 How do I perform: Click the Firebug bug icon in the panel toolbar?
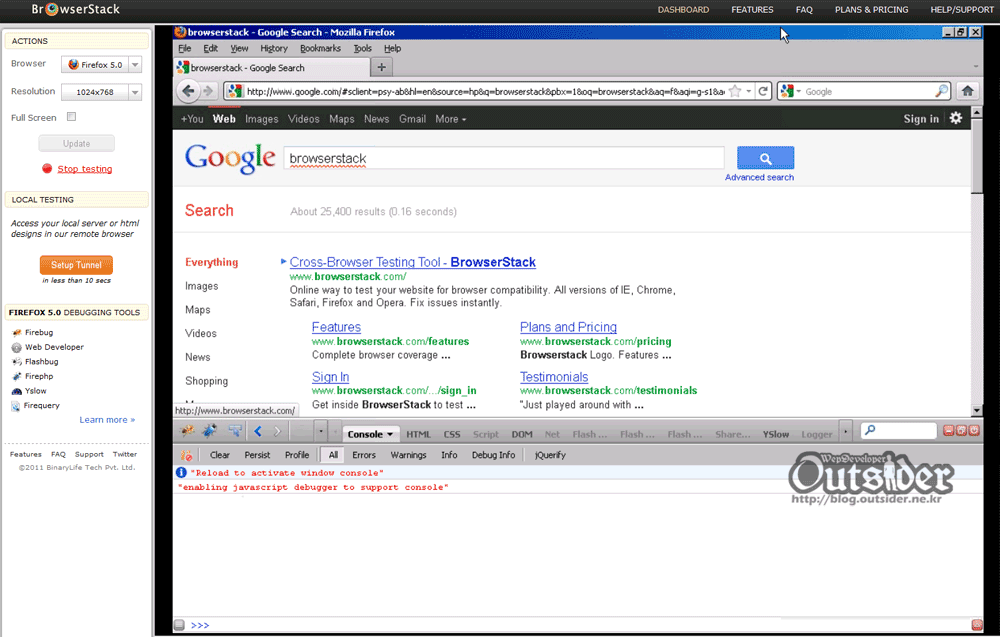point(188,431)
